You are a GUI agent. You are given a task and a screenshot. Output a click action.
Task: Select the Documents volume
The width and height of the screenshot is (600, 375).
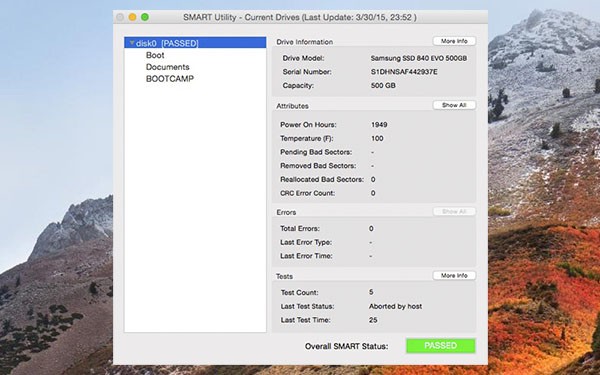(x=168, y=67)
